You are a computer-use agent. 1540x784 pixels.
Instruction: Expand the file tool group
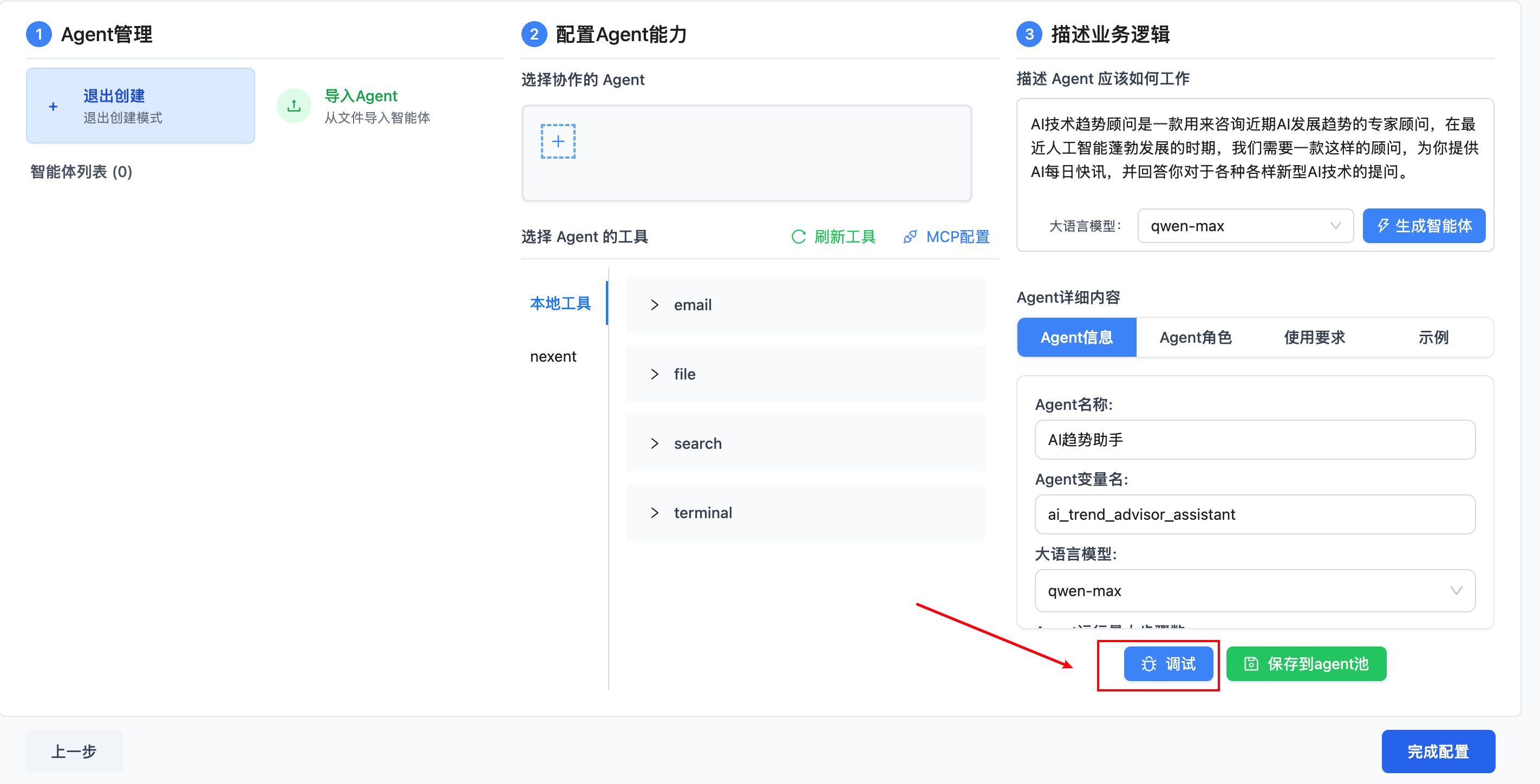655,374
